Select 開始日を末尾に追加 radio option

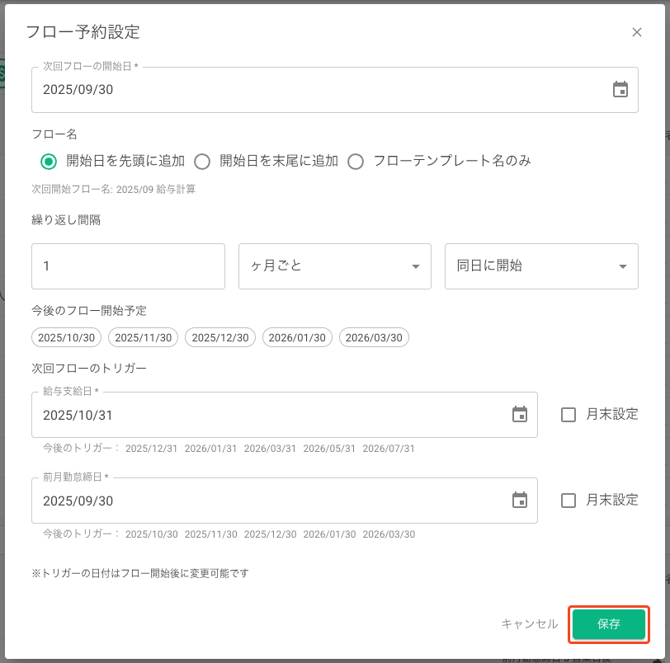(202, 161)
